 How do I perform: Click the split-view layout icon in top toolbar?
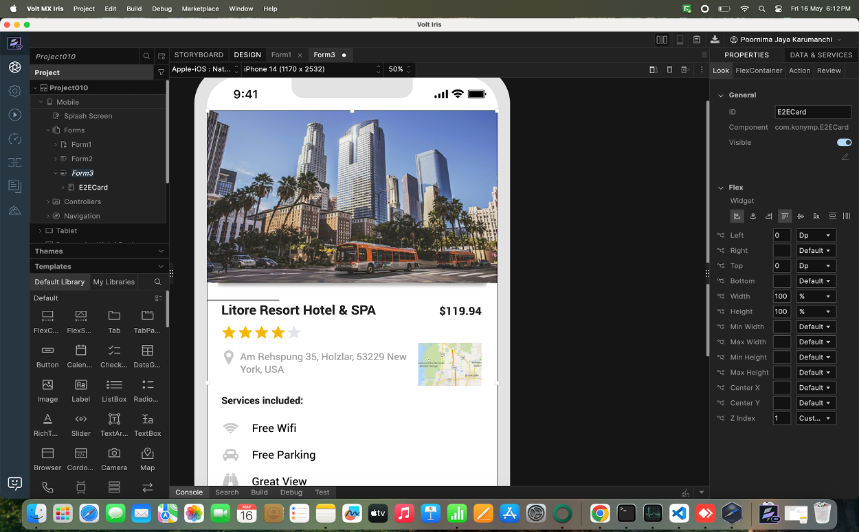[662, 39]
